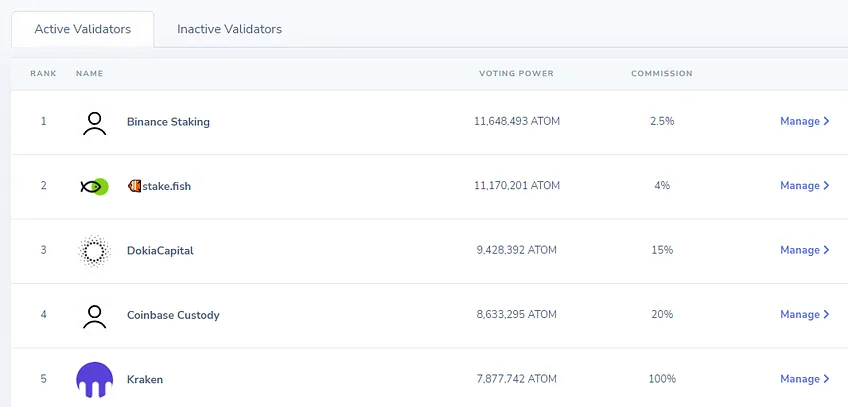This screenshot has width=848, height=407.
Task: Select the Active Validators tab
Action: pyautogui.click(x=83, y=29)
